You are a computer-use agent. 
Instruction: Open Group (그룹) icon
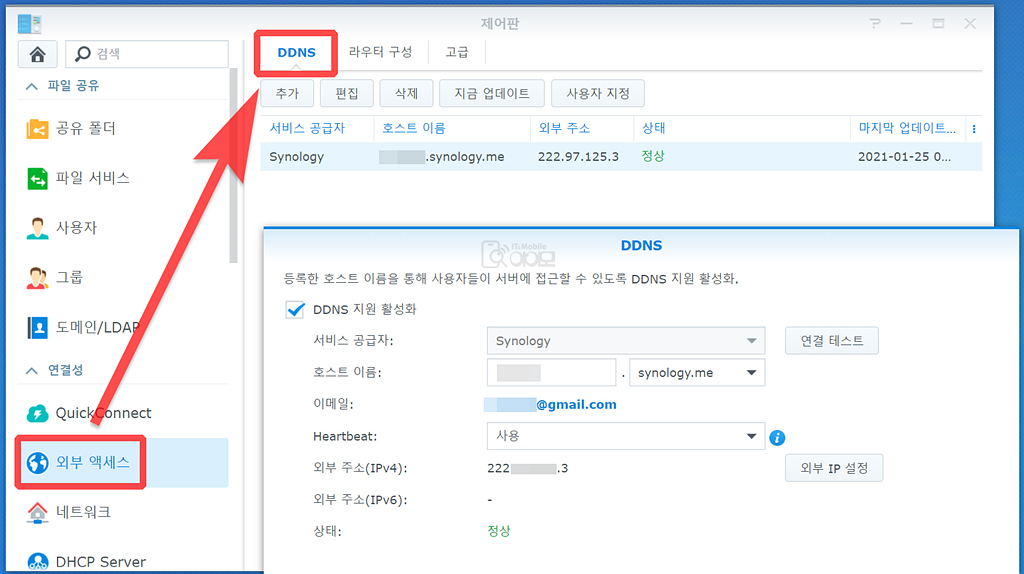point(37,278)
